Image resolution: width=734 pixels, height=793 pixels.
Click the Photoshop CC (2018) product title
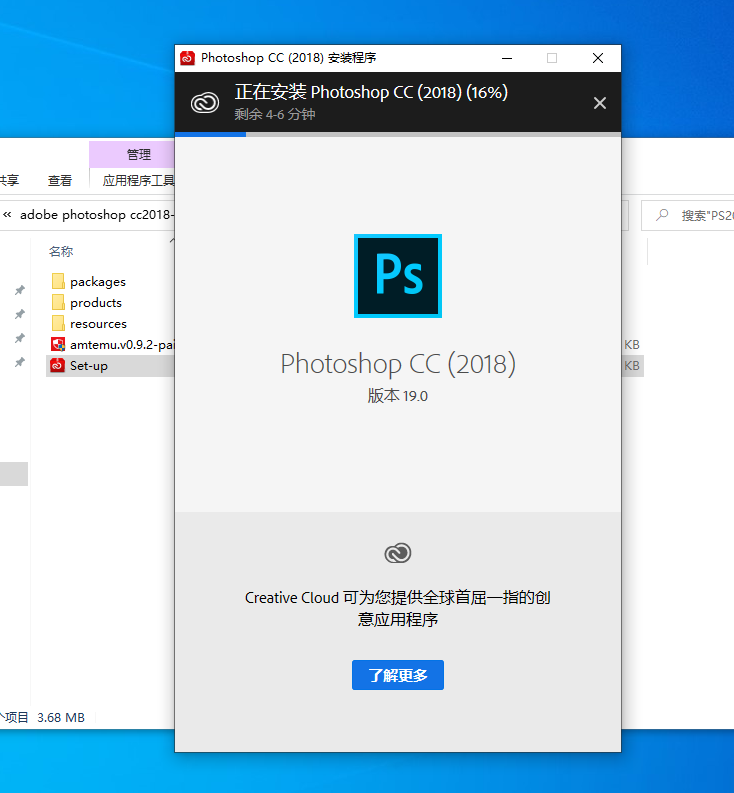(398, 364)
